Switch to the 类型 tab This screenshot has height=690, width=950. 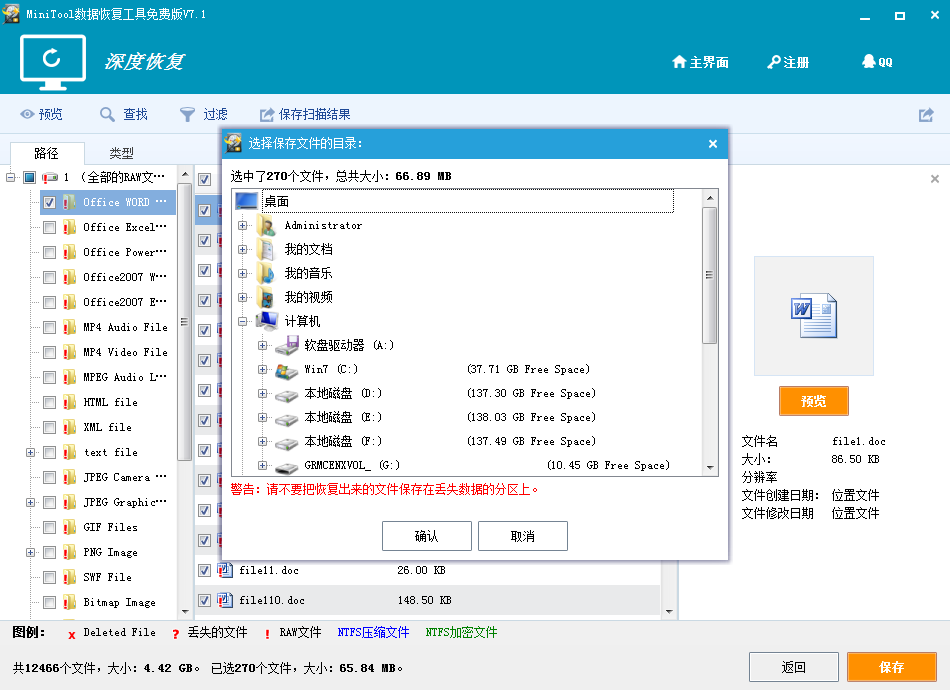coord(121,153)
